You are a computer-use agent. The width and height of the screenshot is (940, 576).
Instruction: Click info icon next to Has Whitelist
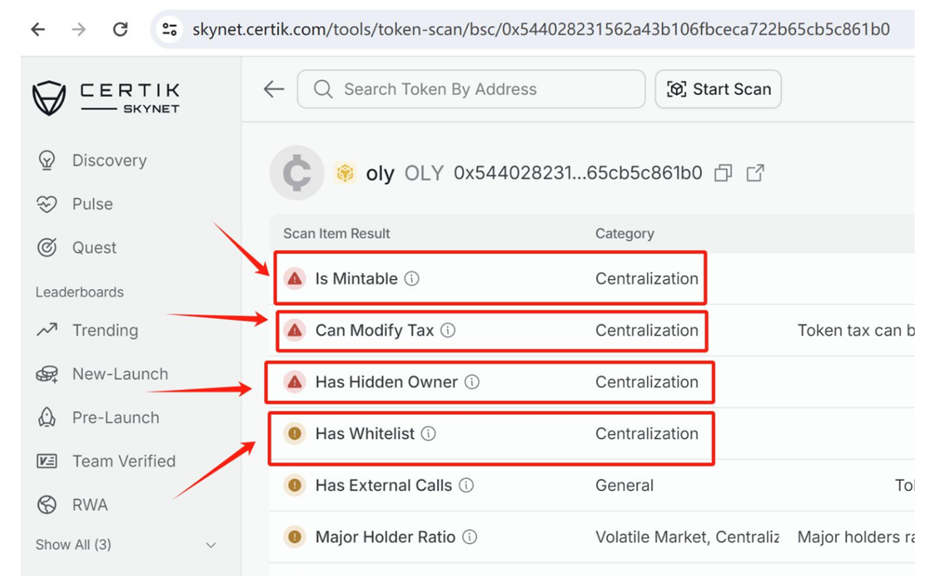pyautogui.click(x=428, y=434)
